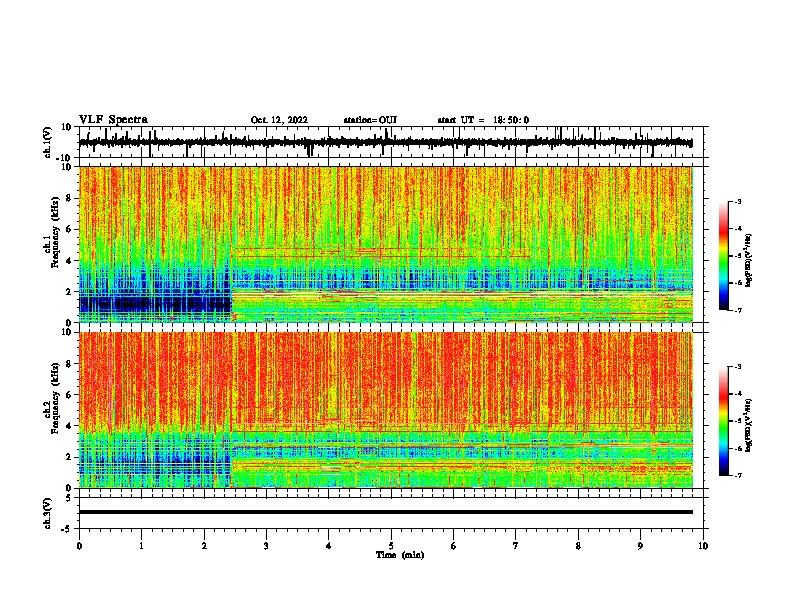Click time axis tick label "9"
The height and width of the screenshot is (612, 792).
640,546
